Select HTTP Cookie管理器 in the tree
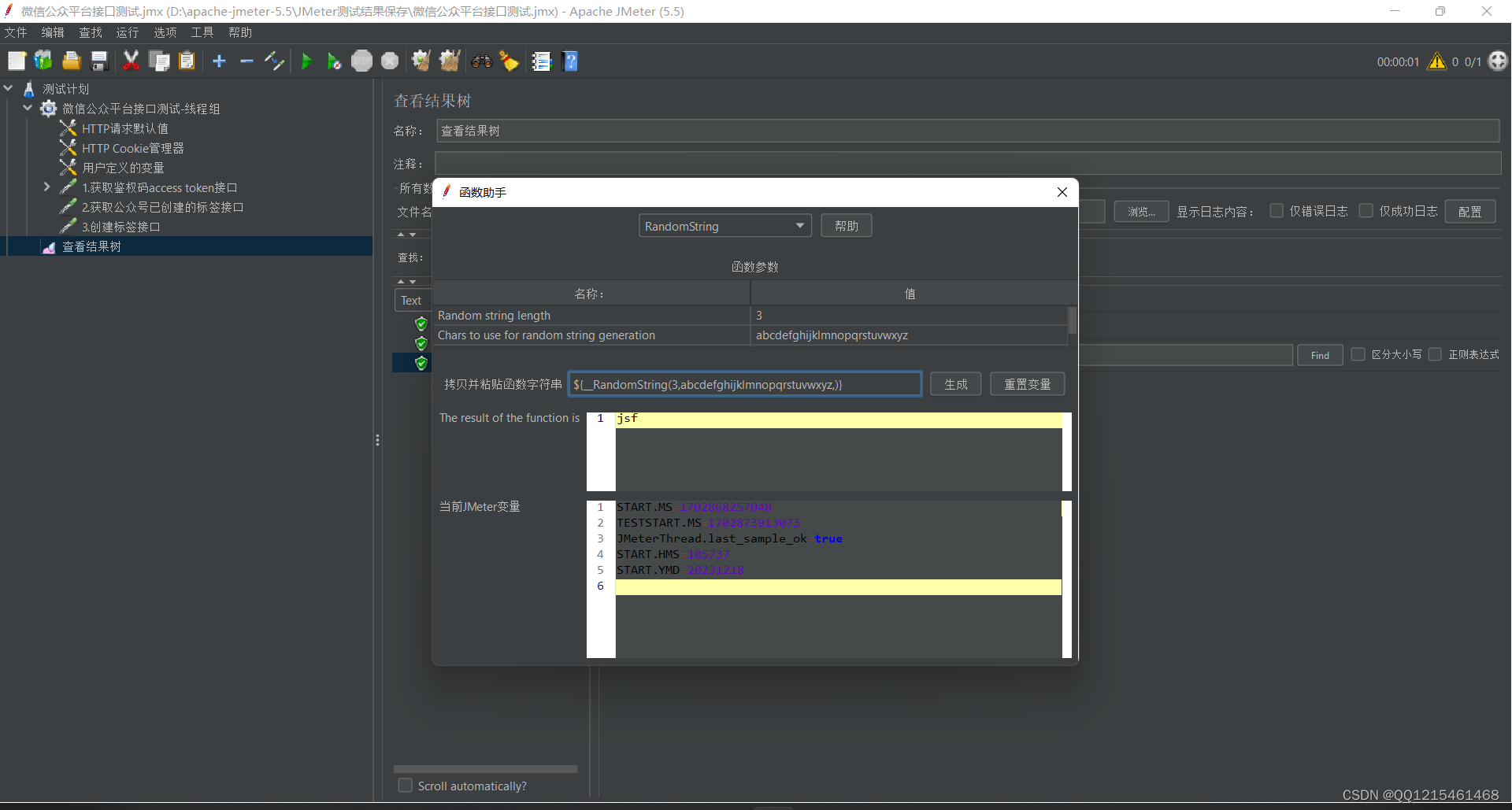 (132, 148)
